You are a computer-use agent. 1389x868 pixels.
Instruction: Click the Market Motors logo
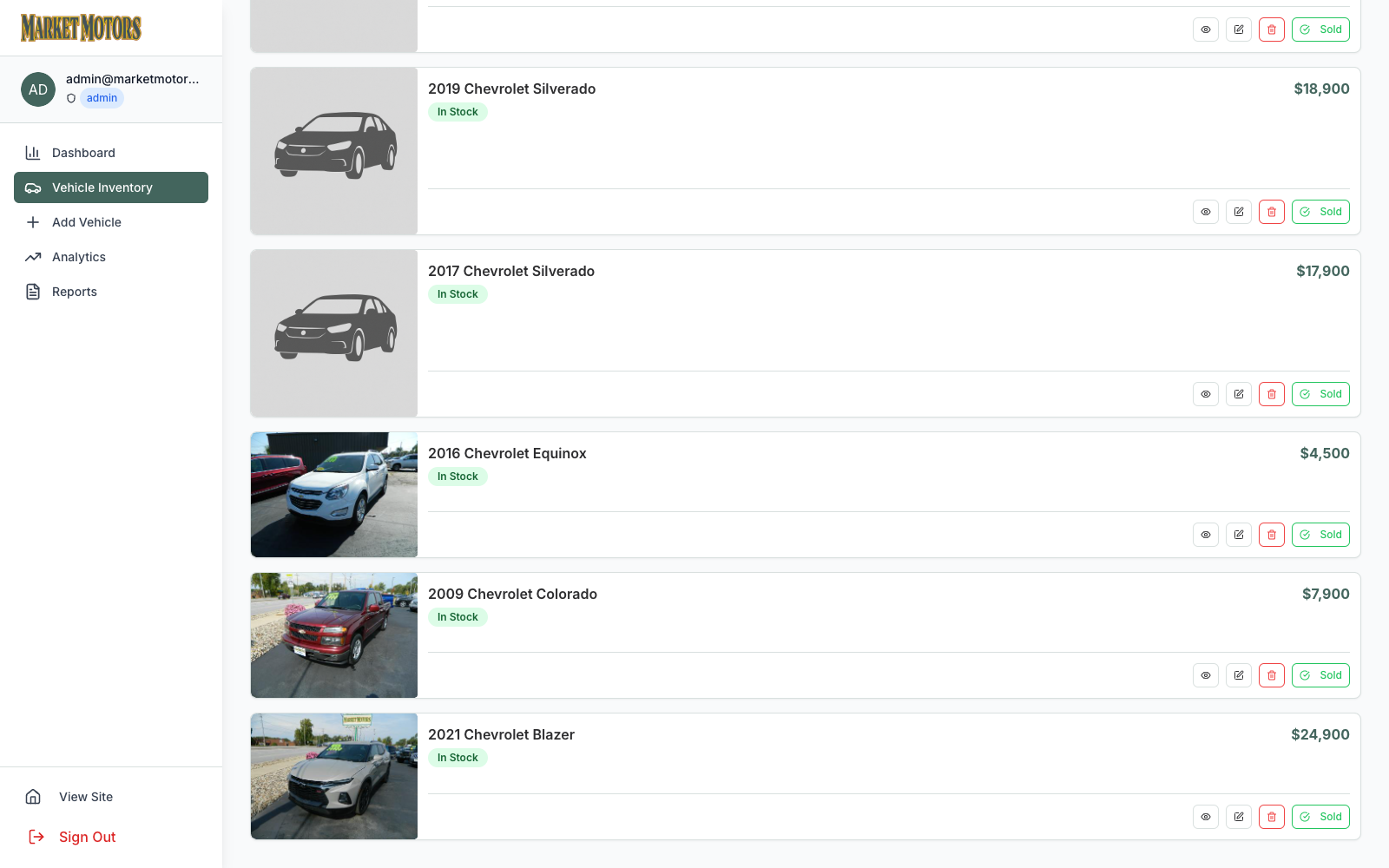[x=81, y=28]
